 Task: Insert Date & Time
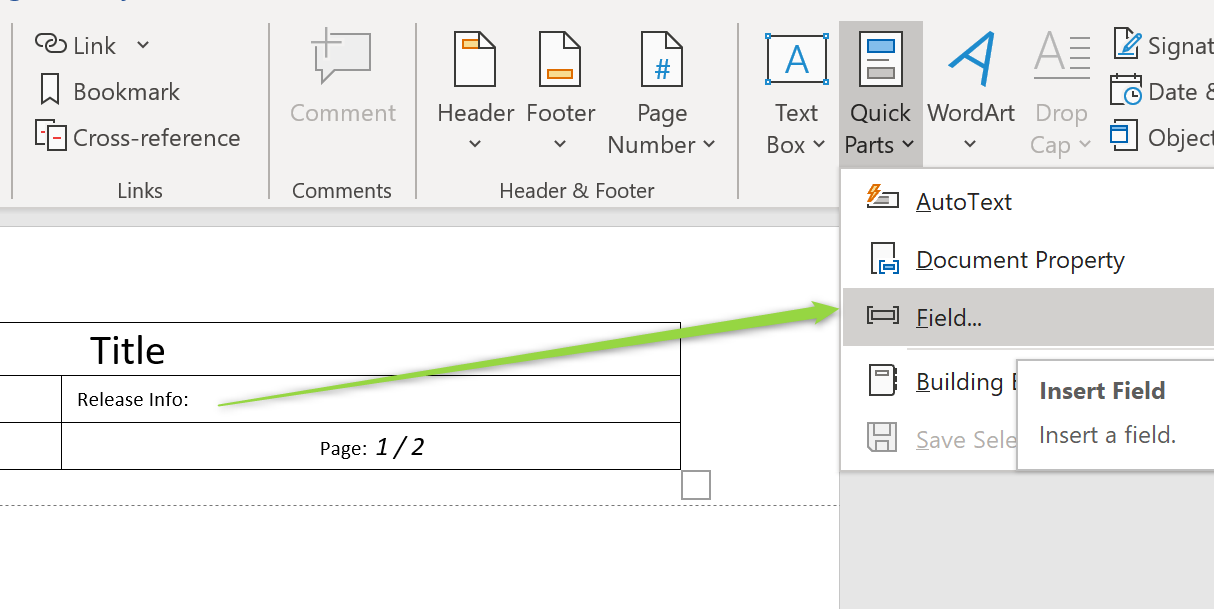1127,91
